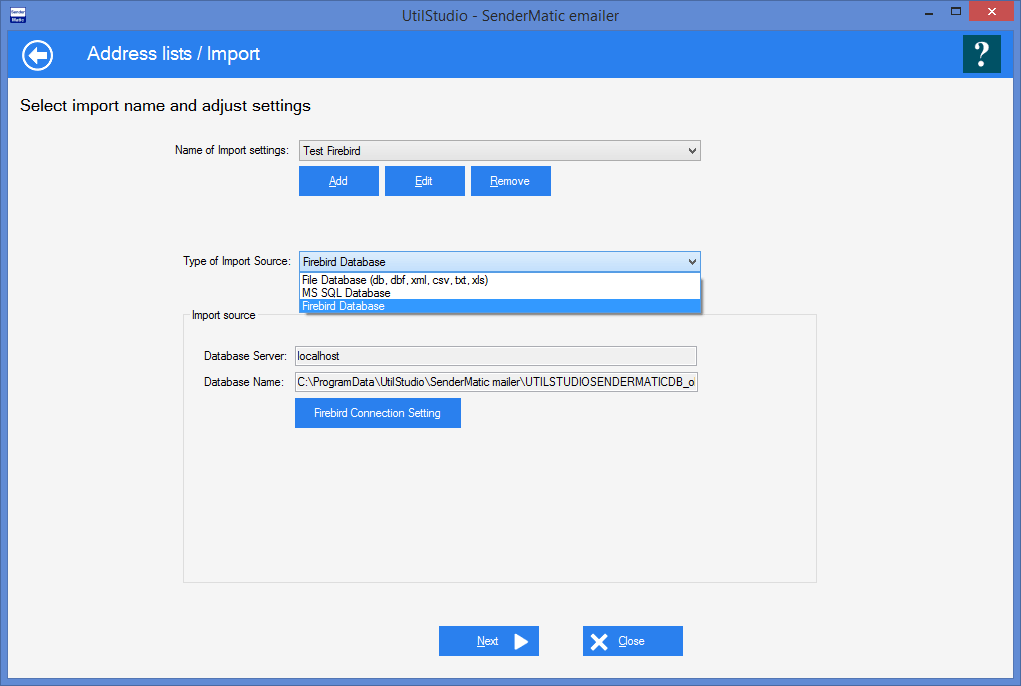Click the dropdown arrow icon on import settings
Image resolution: width=1021 pixels, height=686 pixels.
[x=692, y=150]
